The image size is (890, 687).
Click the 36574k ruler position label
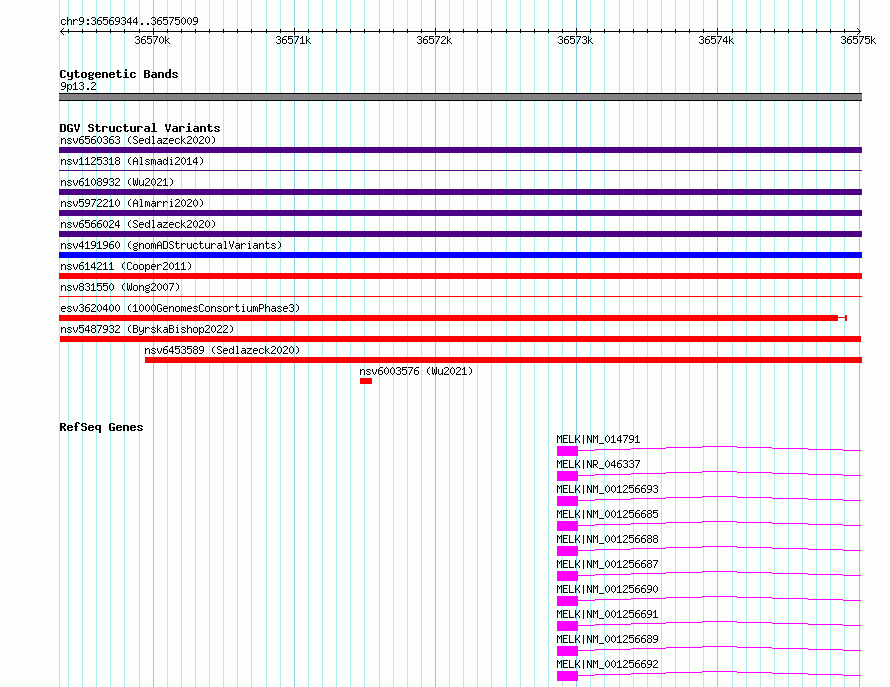click(716, 40)
